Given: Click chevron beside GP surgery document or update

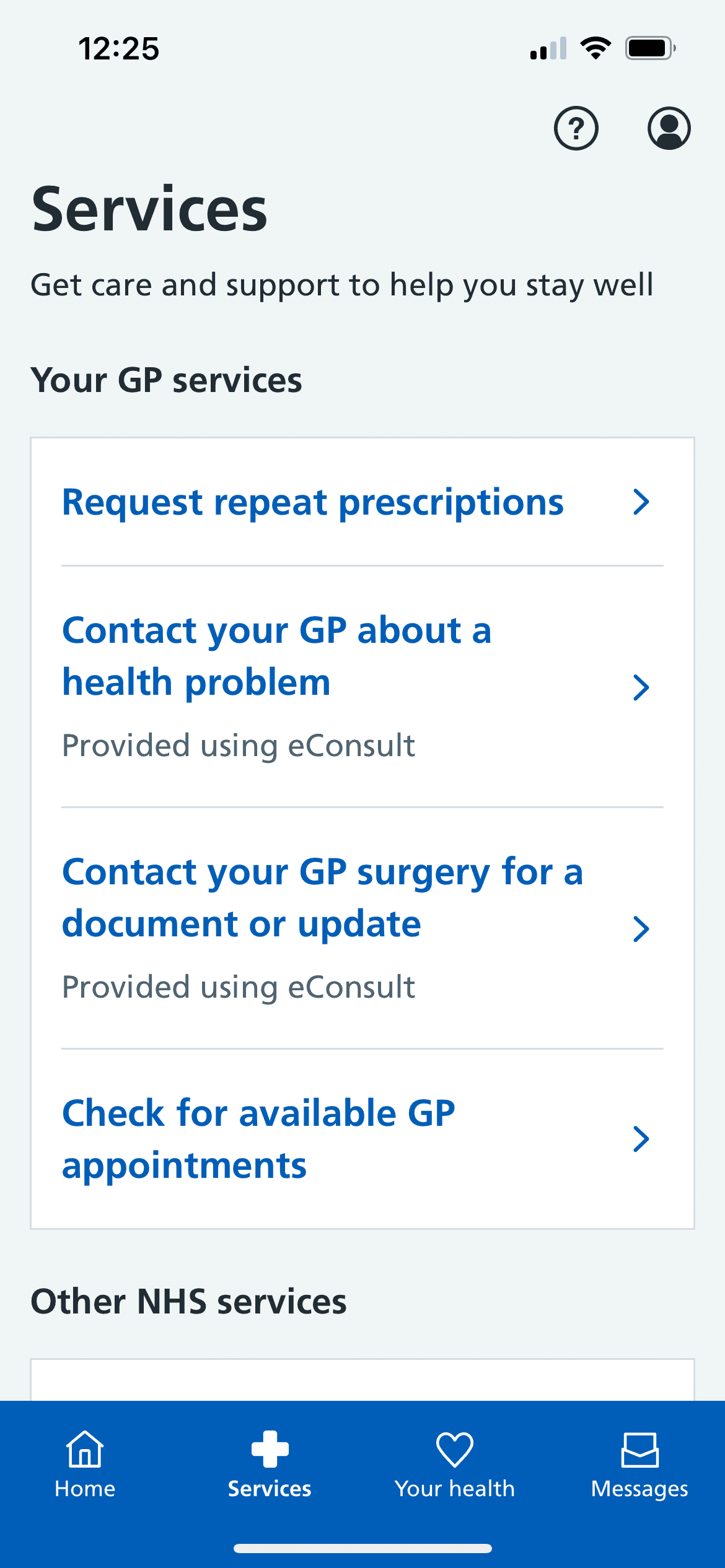Looking at the screenshot, I should (x=641, y=929).
